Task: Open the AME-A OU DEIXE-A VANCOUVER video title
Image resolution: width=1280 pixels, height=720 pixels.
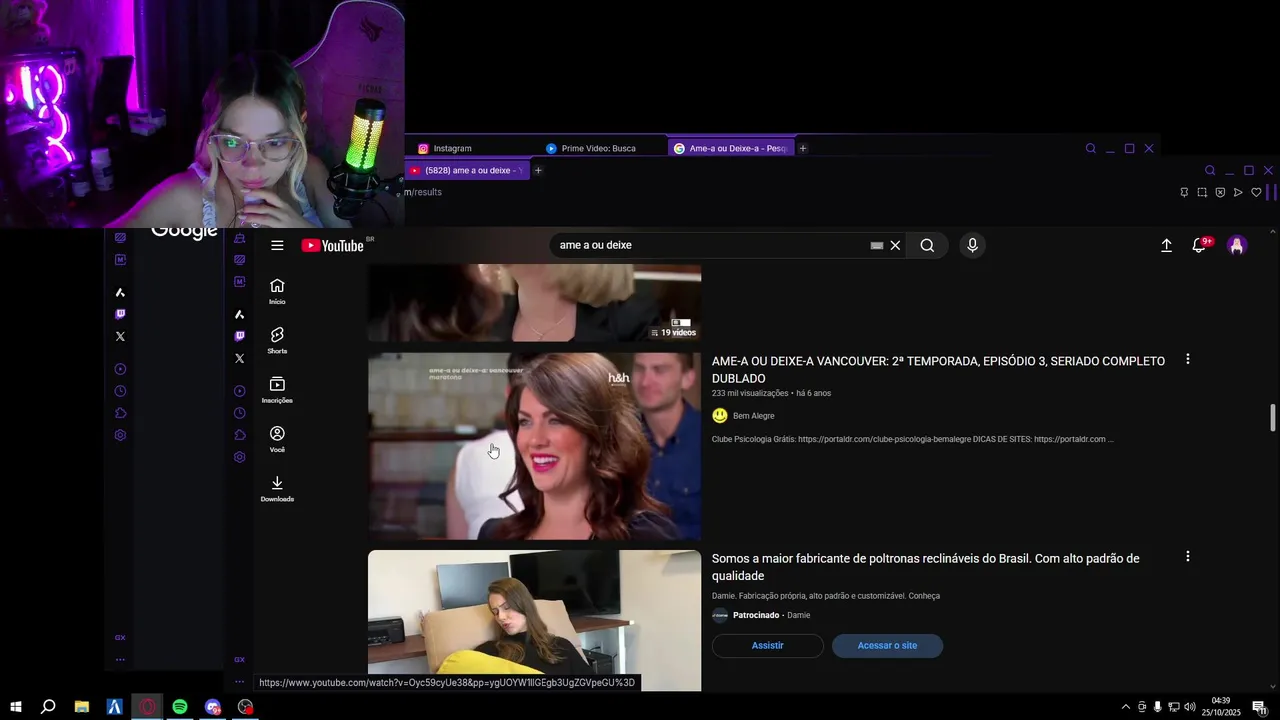Action: pyautogui.click(x=938, y=370)
